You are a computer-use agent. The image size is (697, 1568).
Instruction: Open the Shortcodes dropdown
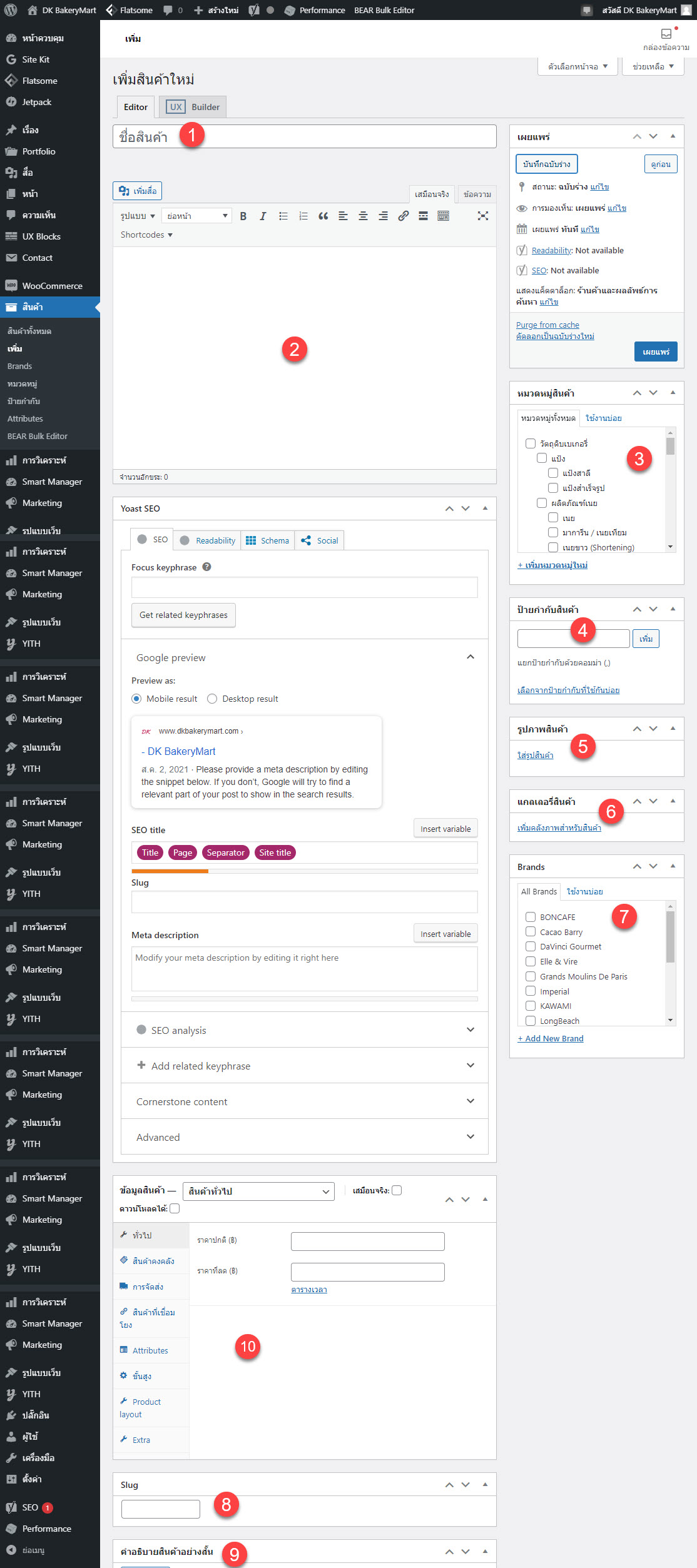click(146, 235)
